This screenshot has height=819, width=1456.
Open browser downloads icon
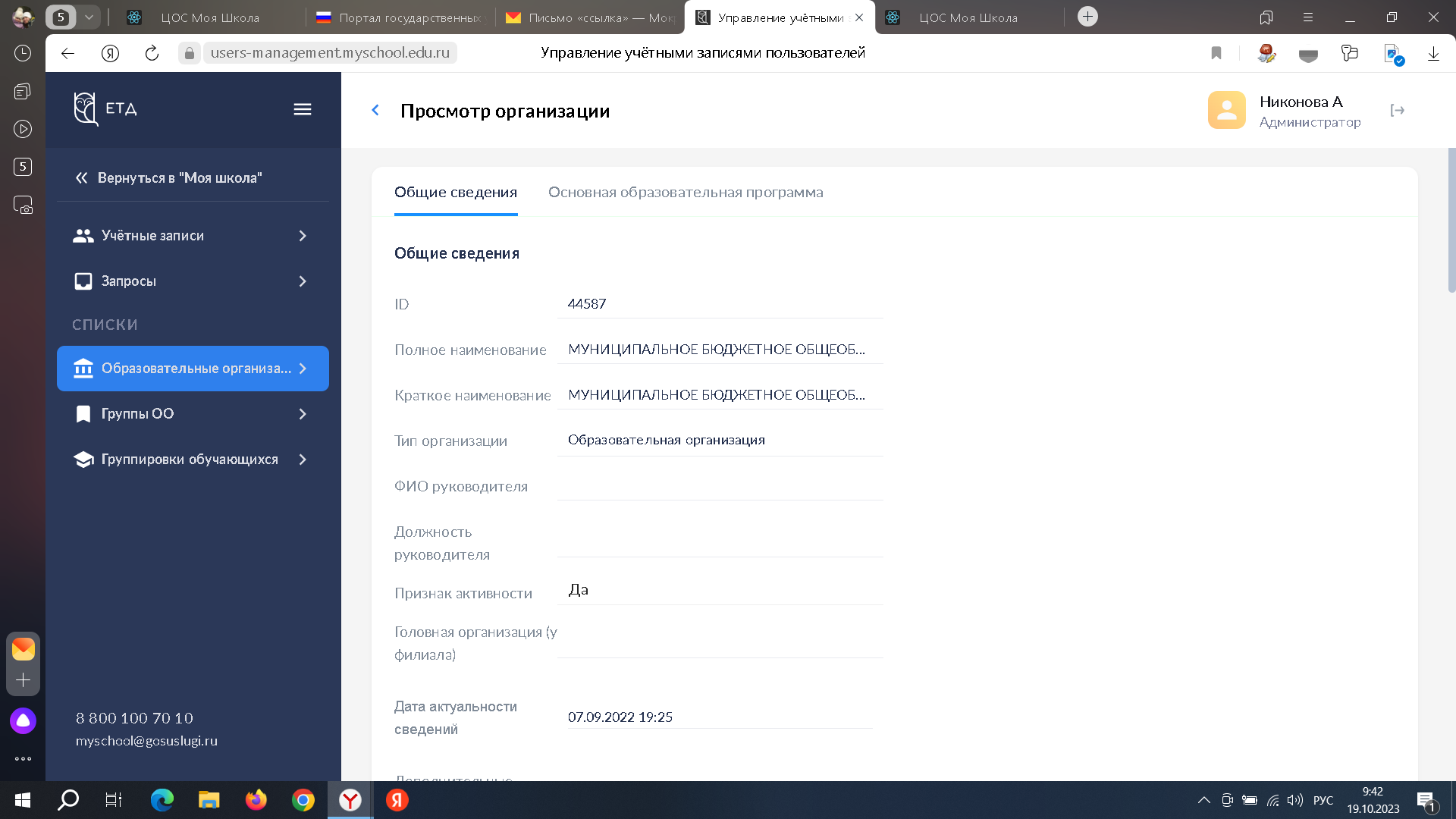point(1433,53)
